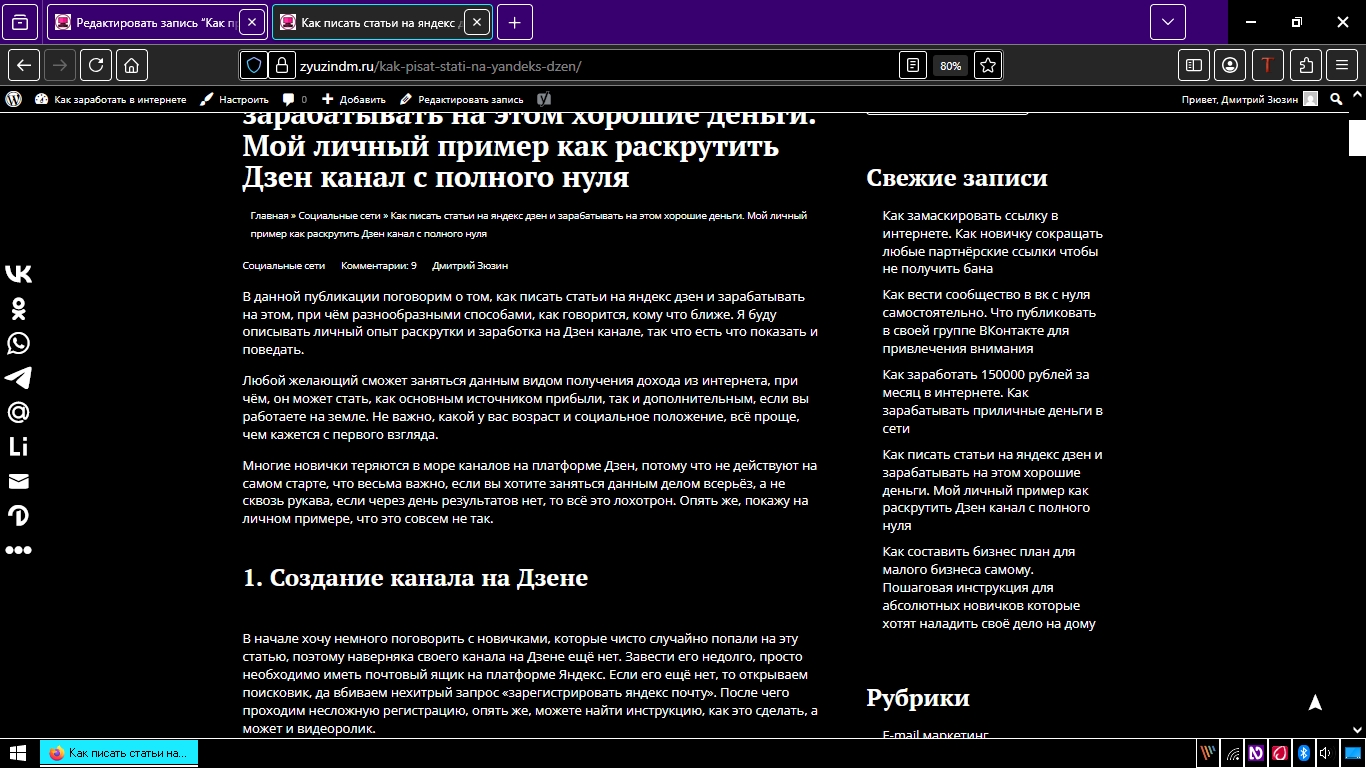The width and height of the screenshot is (1366, 768).
Task: Open 'Настроить' in admin bar
Action: click(235, 99)
